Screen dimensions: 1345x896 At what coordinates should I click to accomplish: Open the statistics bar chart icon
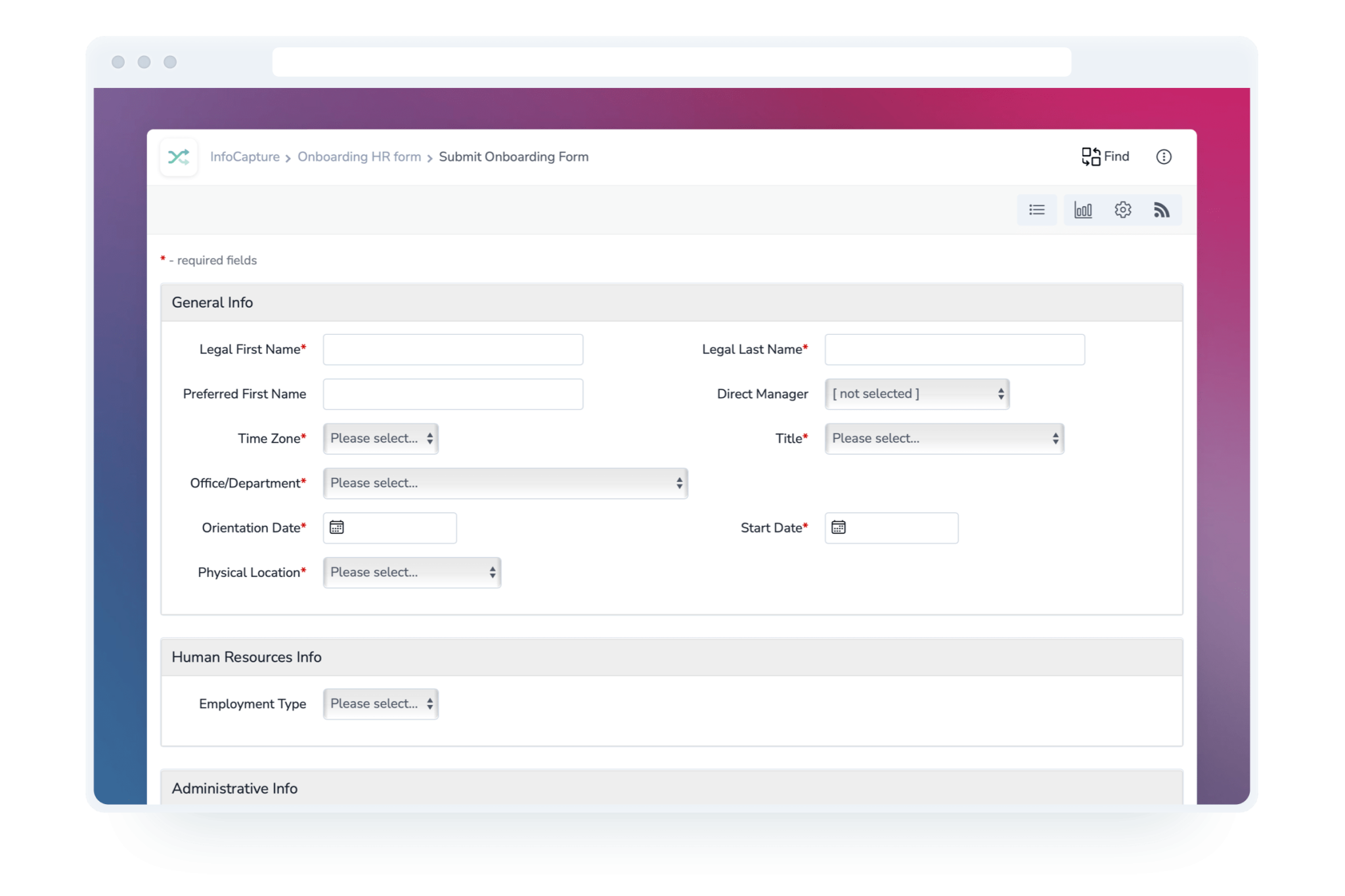click(x=1084, y=210)
